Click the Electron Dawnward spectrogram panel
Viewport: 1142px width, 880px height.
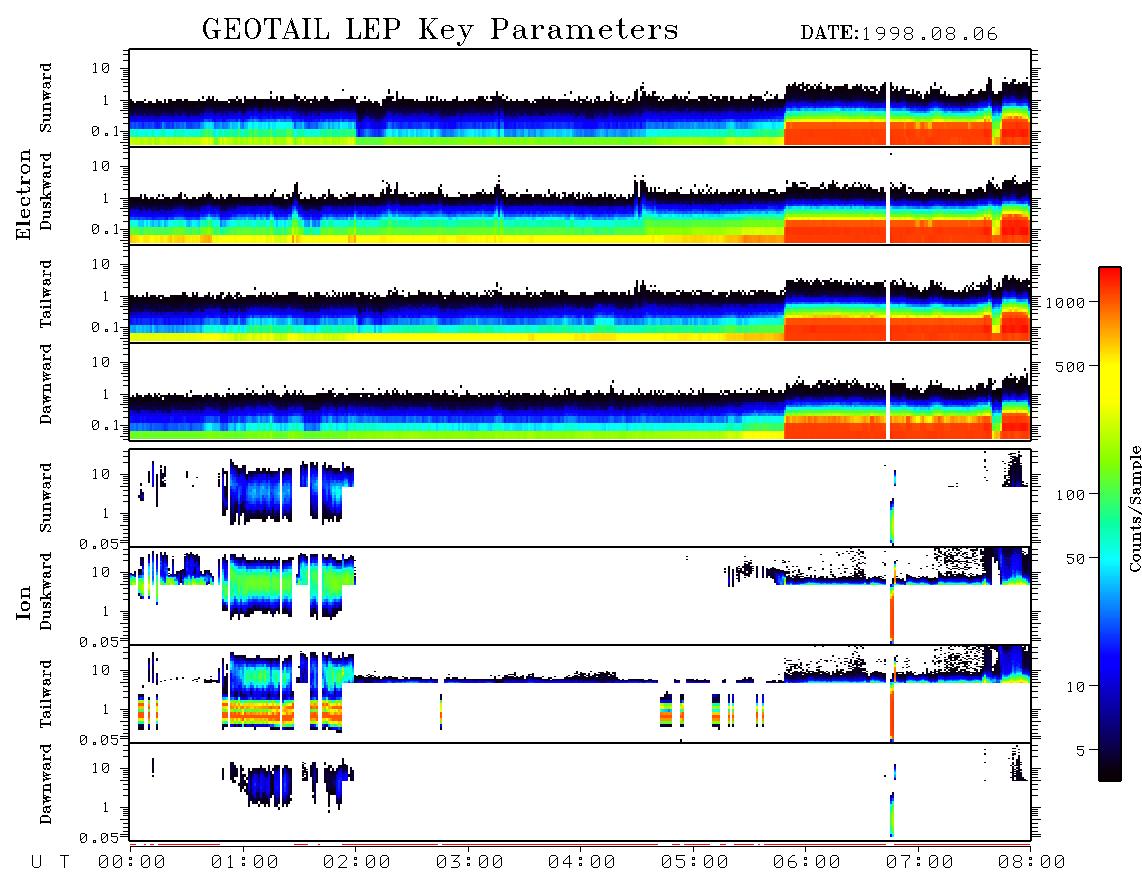click(x=580, y=391)
